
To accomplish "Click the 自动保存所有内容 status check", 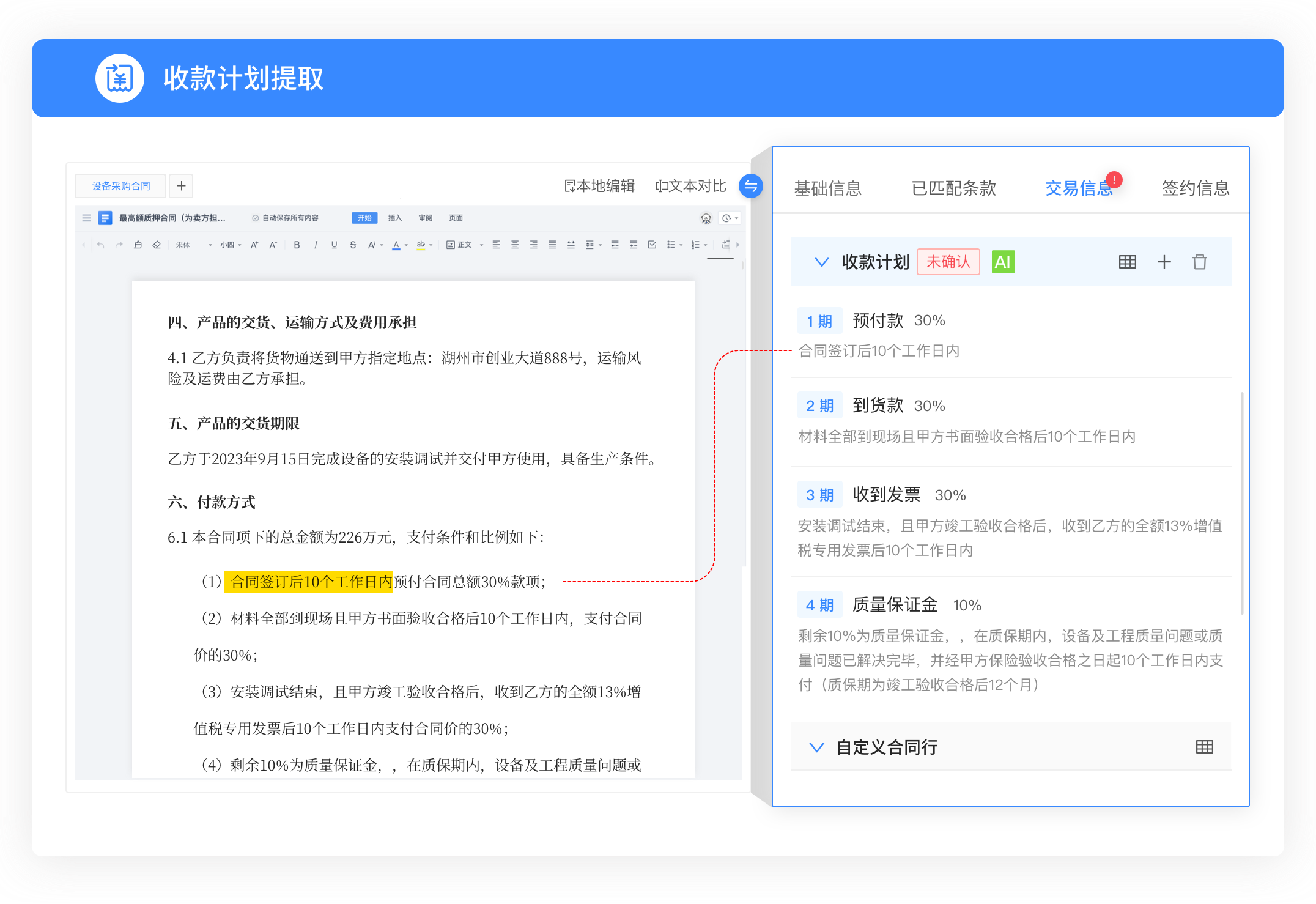I will pos(286,218).
